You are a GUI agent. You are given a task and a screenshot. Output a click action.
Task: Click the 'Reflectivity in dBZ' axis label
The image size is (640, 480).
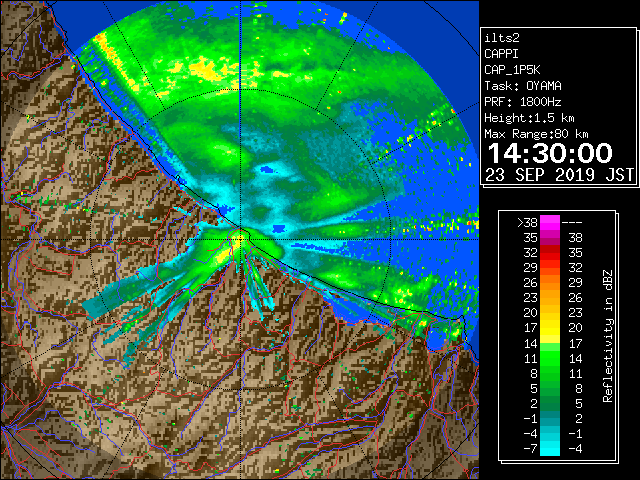(x=608, y=336)
